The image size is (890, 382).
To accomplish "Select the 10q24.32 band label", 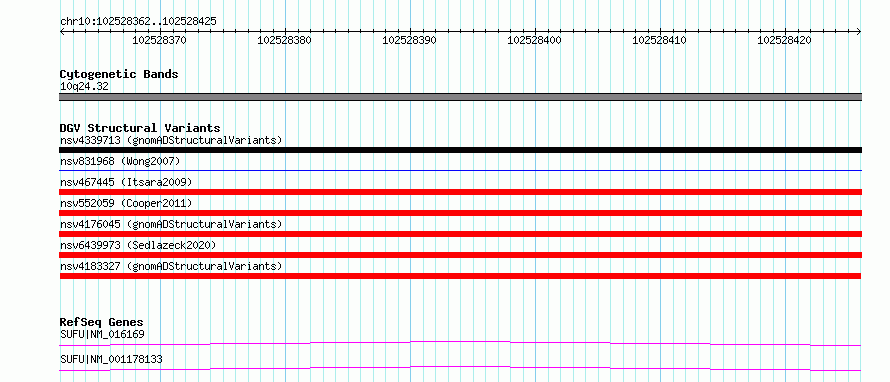I will pyautogui.click(x=84, y=87).
